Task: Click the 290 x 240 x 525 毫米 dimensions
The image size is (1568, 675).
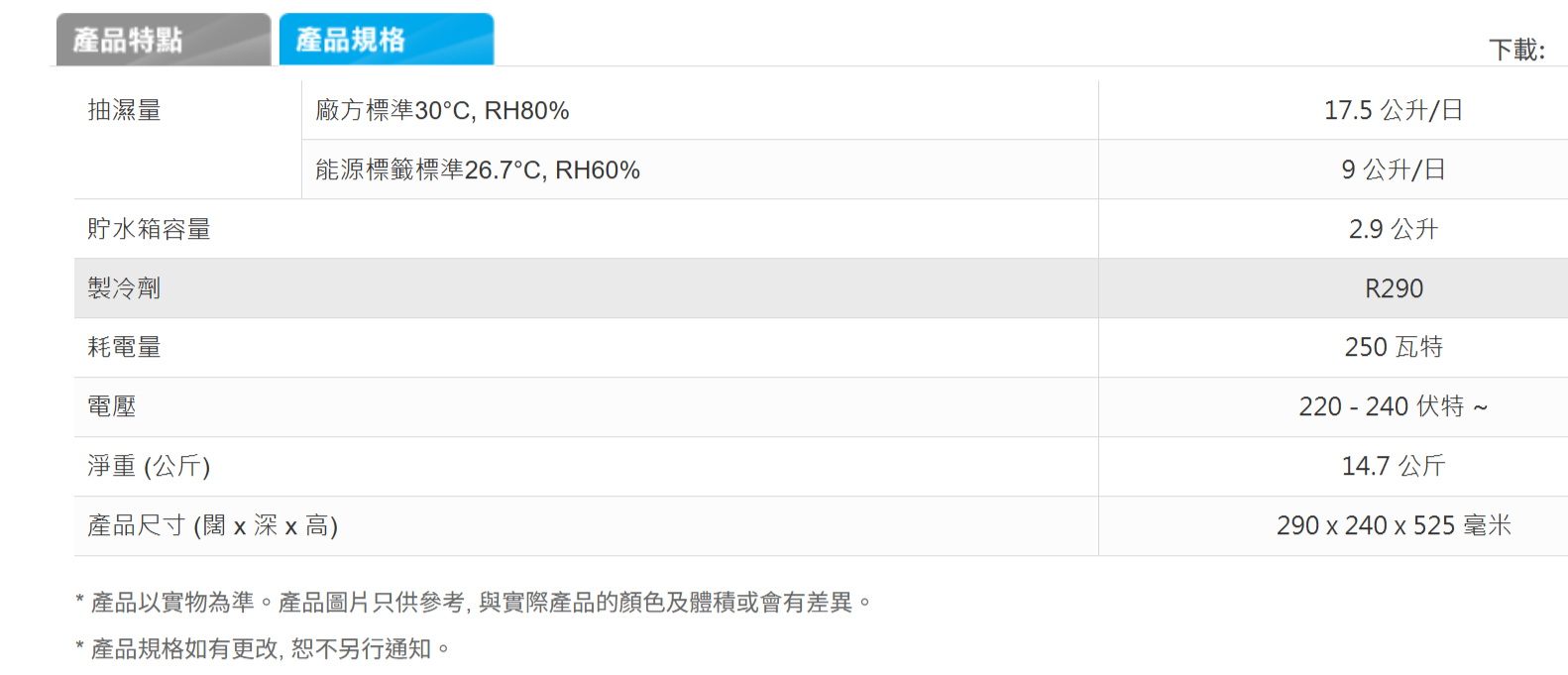Action: pyautogui.click(x=1393, y=525)
